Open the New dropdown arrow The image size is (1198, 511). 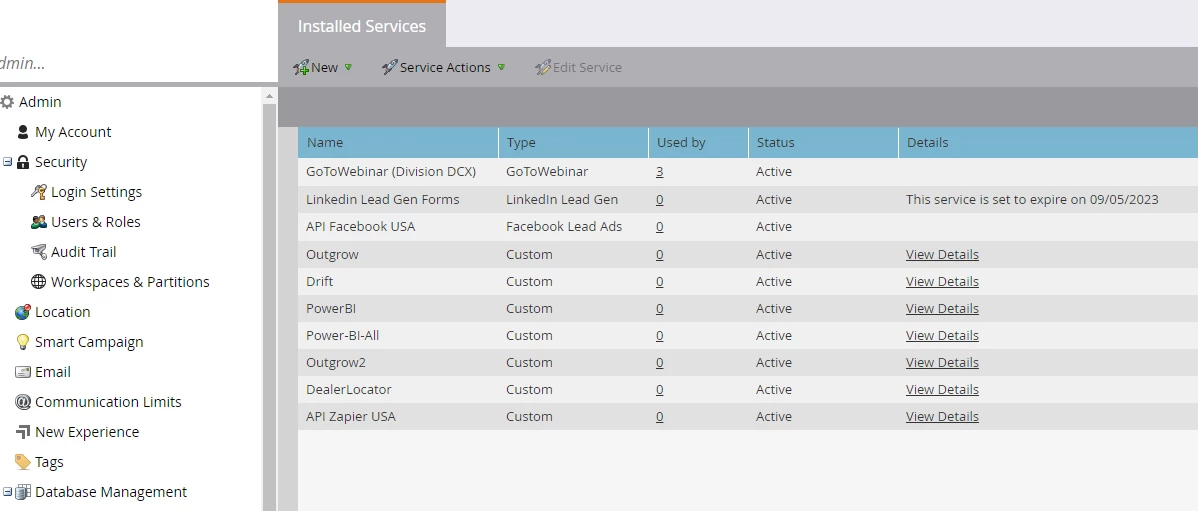tap(348, 67)
